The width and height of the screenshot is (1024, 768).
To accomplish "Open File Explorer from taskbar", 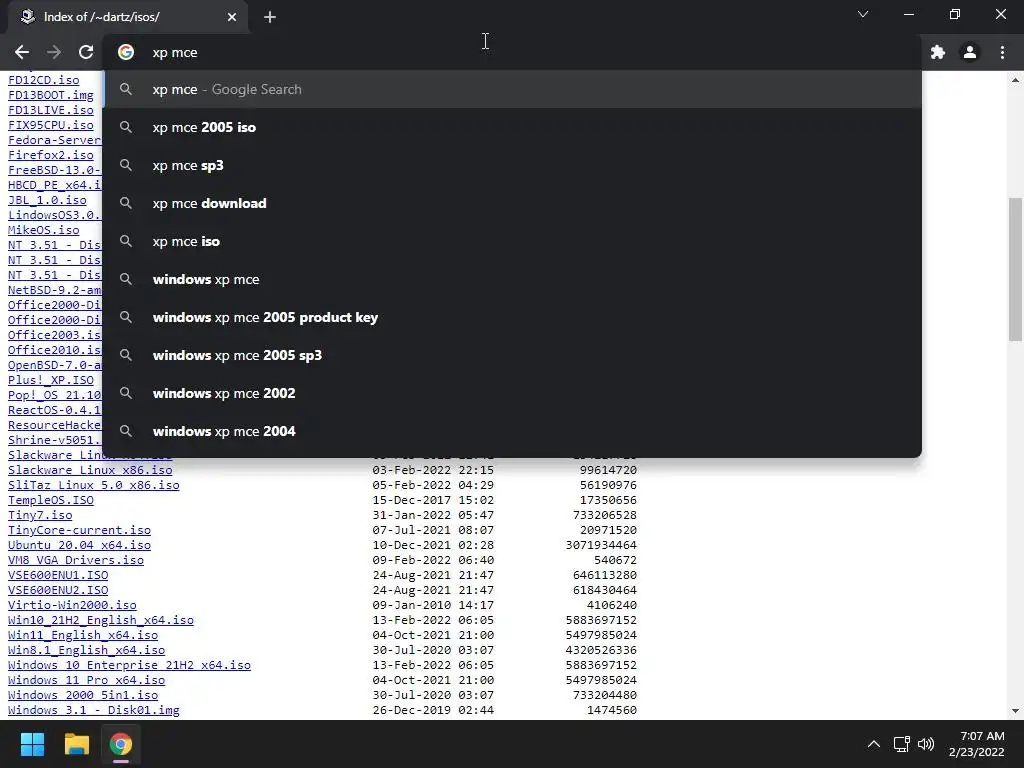I will pos(76,744).
